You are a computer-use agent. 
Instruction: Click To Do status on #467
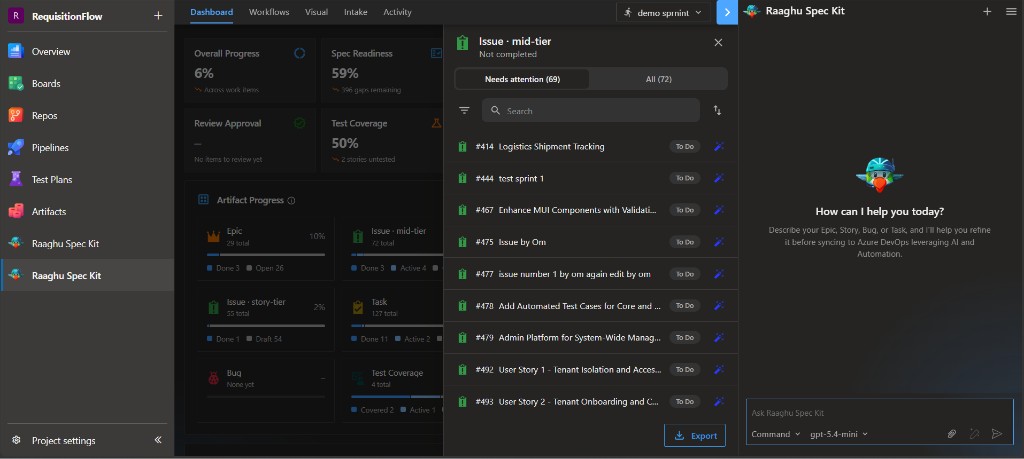click(684, 210)
